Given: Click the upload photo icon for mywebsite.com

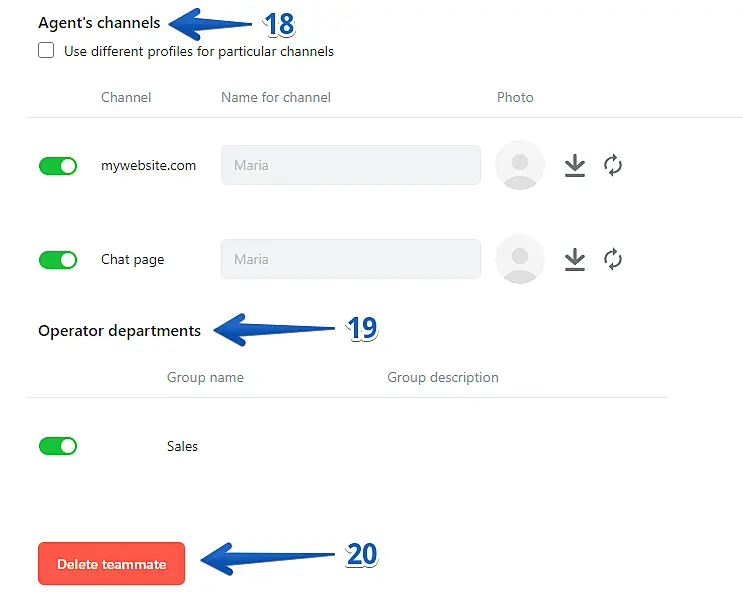Looking at the screenshot, I should point(574,166).
